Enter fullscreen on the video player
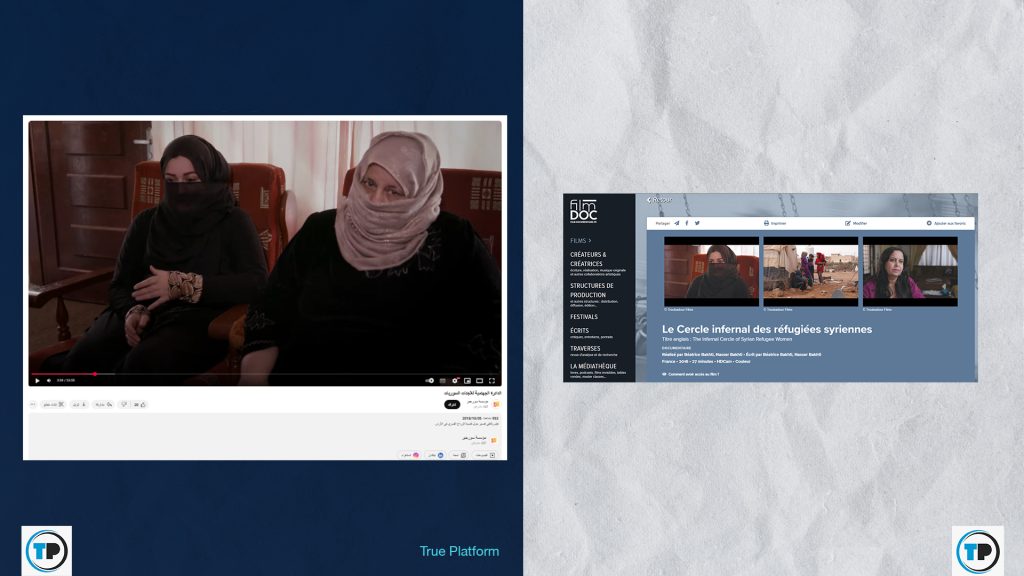1024x576 pixels. click(x=492, y=381)
